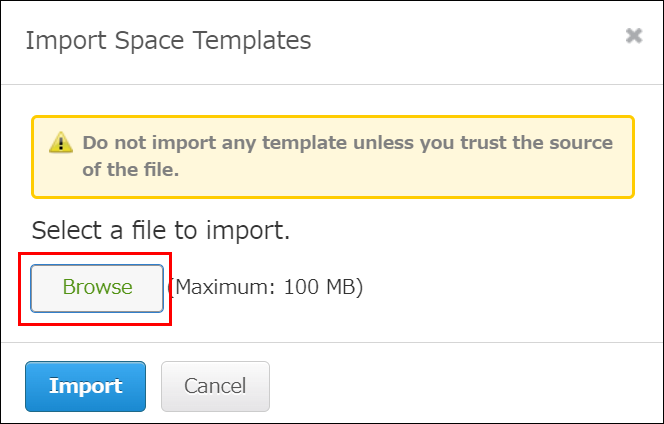The image size is (664, 424).
Task: Click the "Select a file to import." label
Action: click(161, 231)
